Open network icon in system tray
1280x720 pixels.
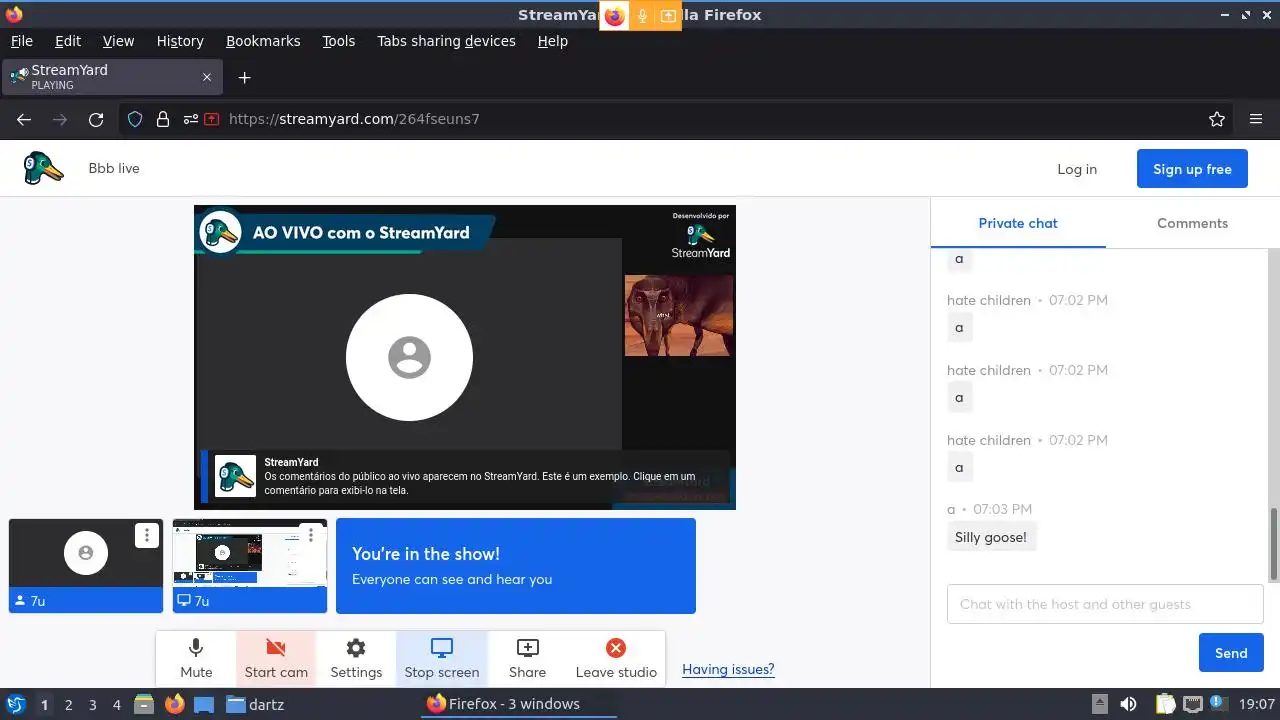tap(1193, 704)
